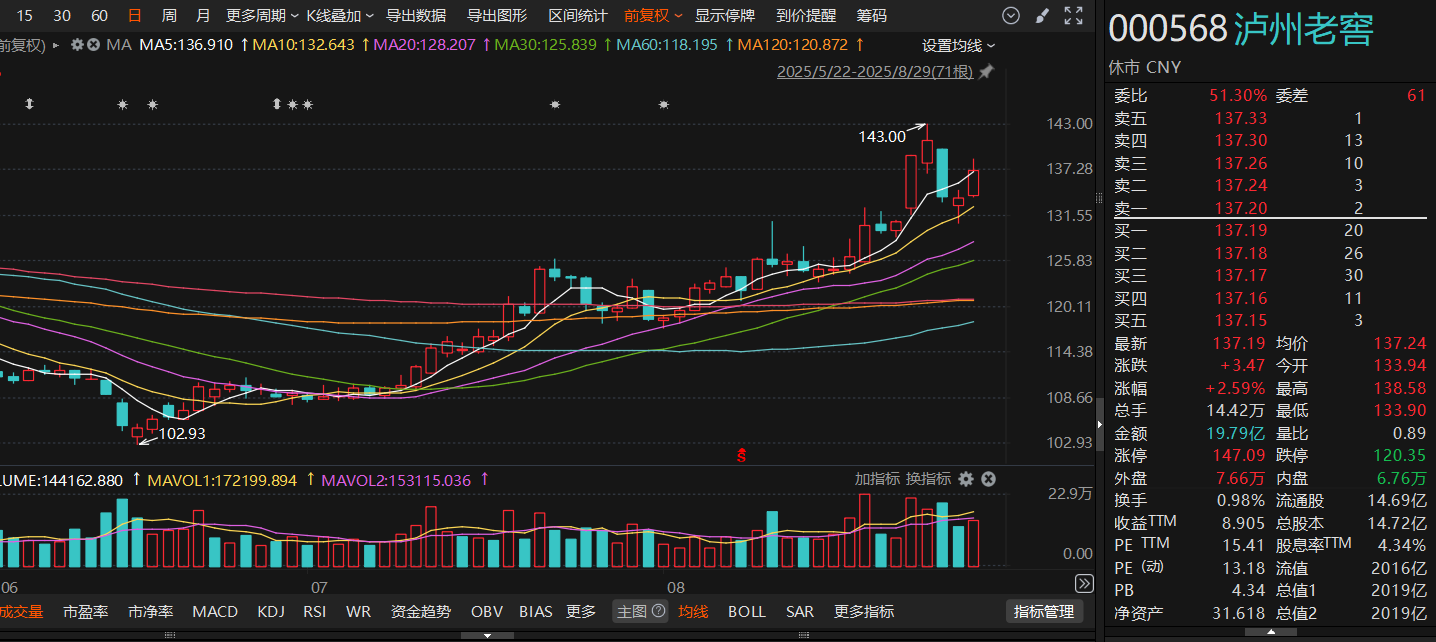The image size is (1436, 642).
Task: Click the 导出数据 button
Action: pos(416,16)
